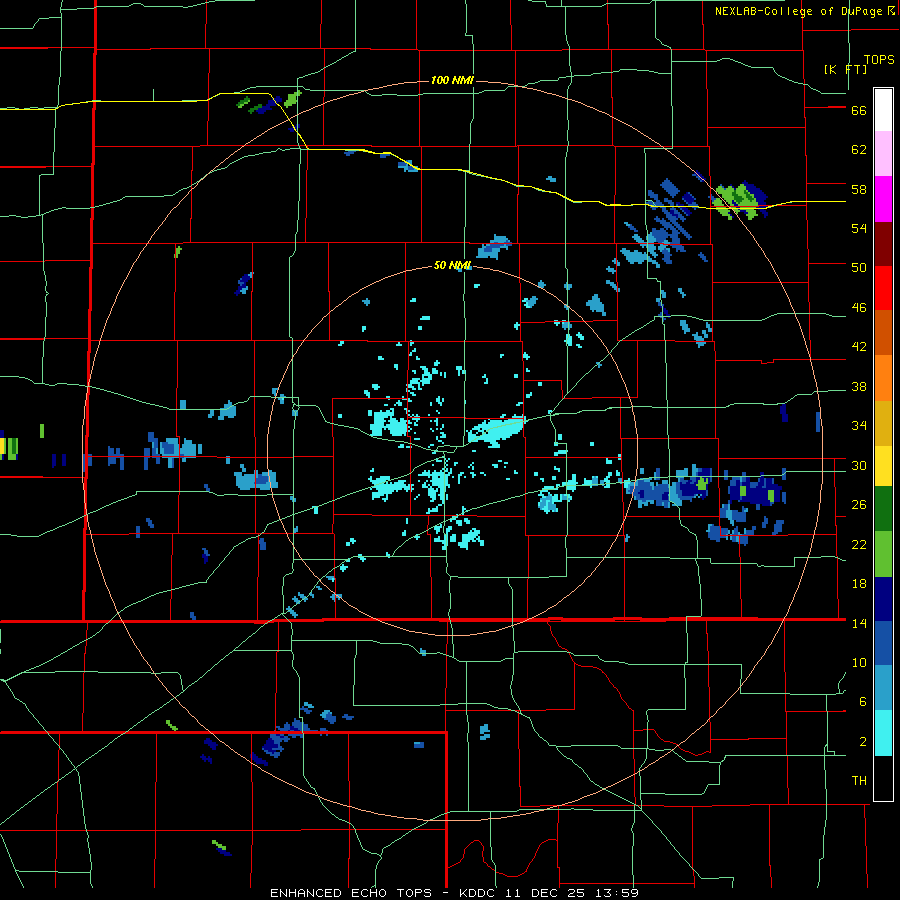
Task: Click the 46 value on the legend scale
Action: point(859,308)
